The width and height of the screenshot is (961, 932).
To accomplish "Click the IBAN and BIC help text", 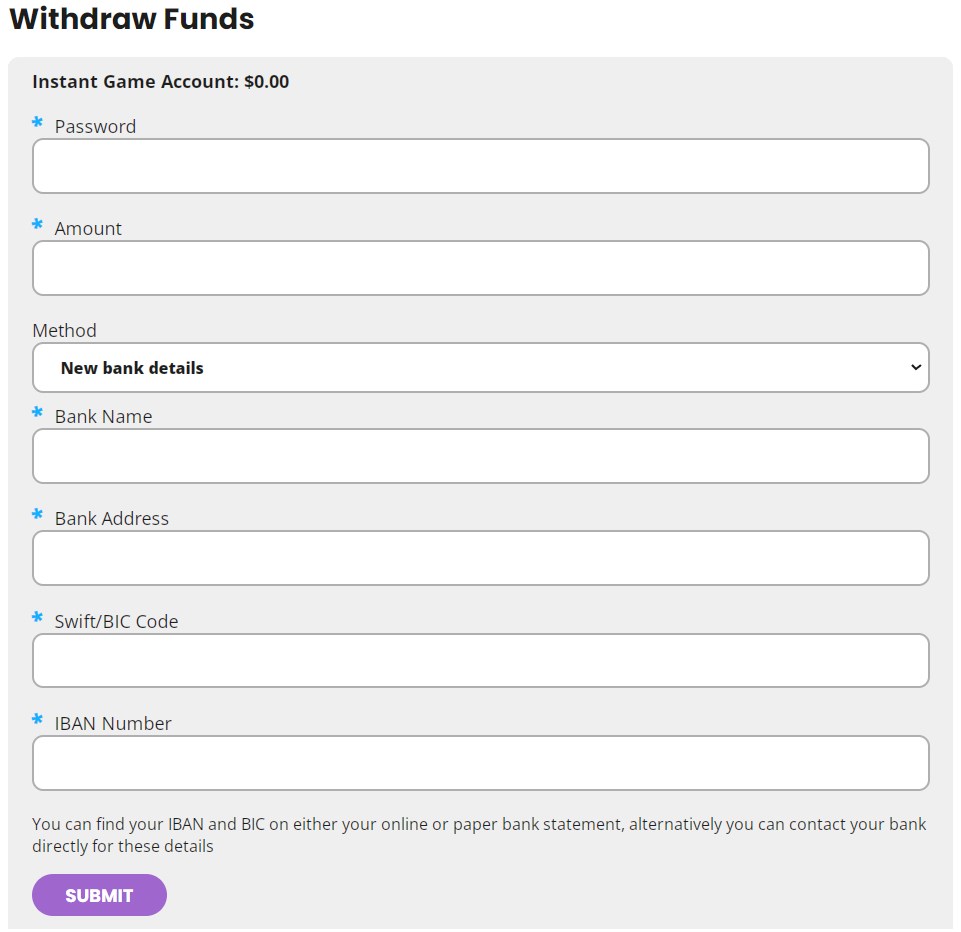I will [x=479, y=835].
